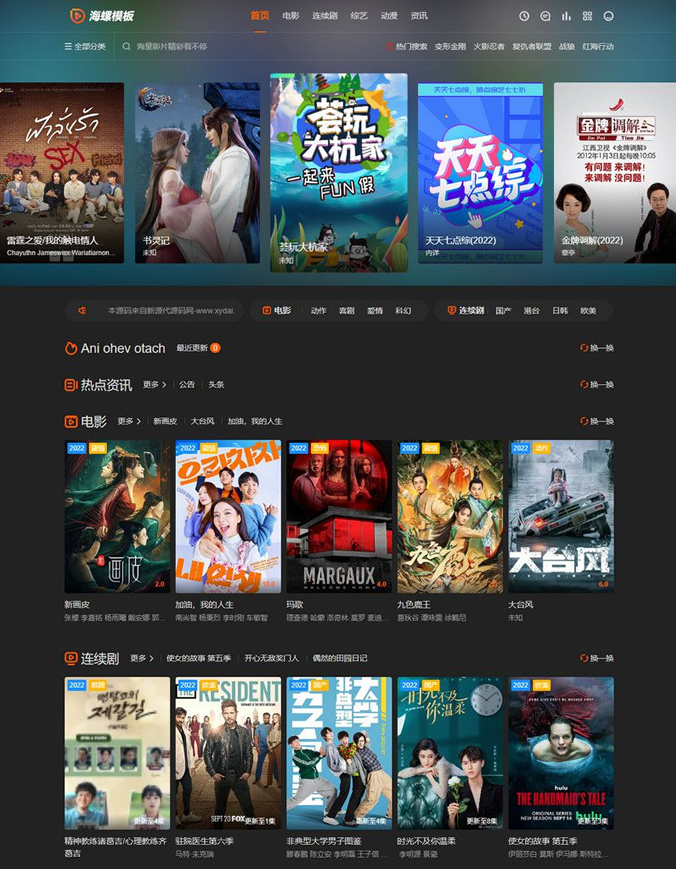Click the message bubble icon in header
Viewport: 676px width, 869px height.
pyautogui.click(x=545, y=16)
